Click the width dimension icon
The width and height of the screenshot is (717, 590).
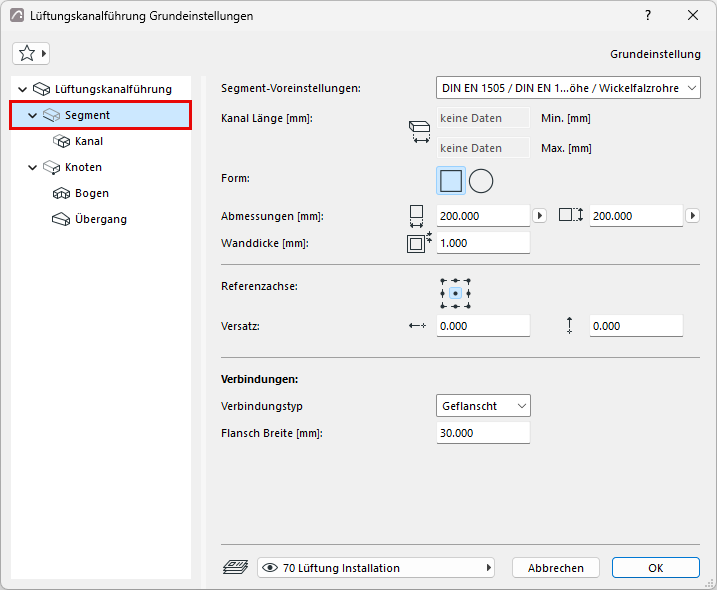tap(416, 216)
